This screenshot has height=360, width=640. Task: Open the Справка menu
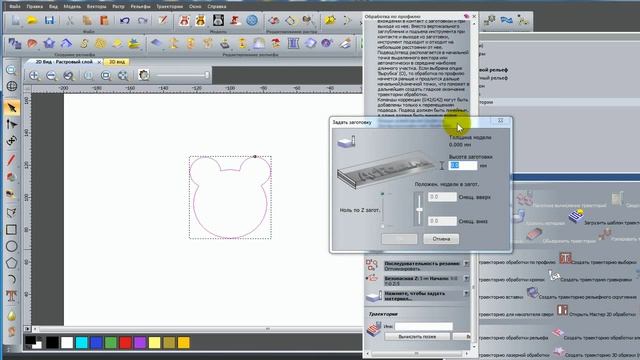[216, 7]
